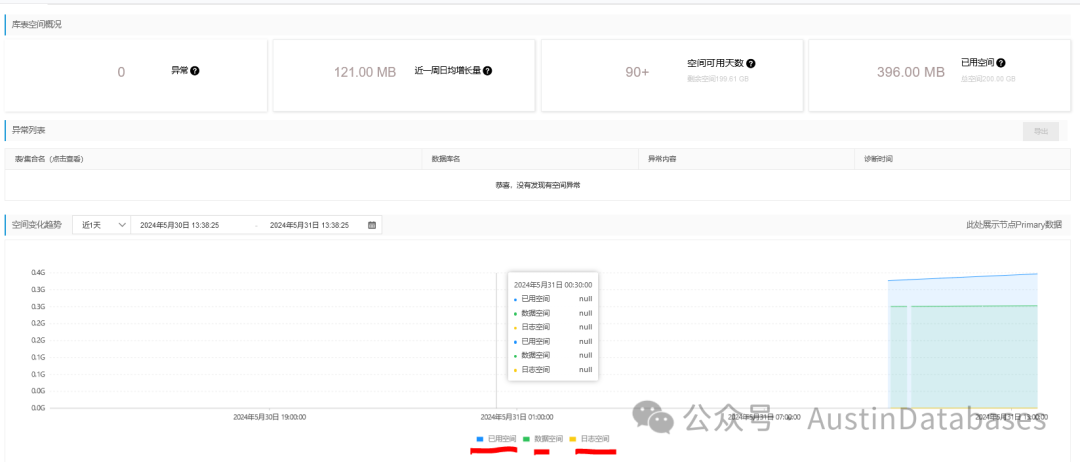Click help icon beside 近一周日均增长量
The width and height of the screenshot is (1080, 462).
(488, 71)
